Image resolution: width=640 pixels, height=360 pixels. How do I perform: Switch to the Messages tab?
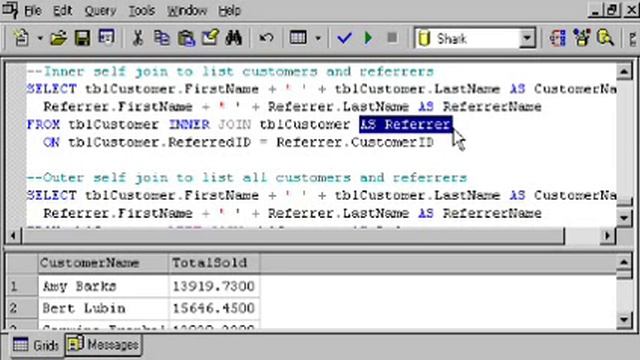pos(103,344)
